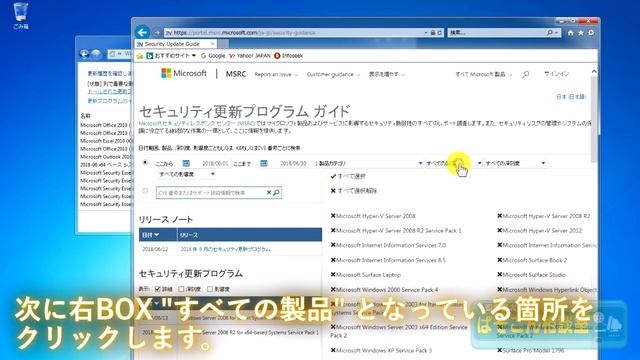
Task: Select the CVE search radio button
Action: click(x=145, y=191)
